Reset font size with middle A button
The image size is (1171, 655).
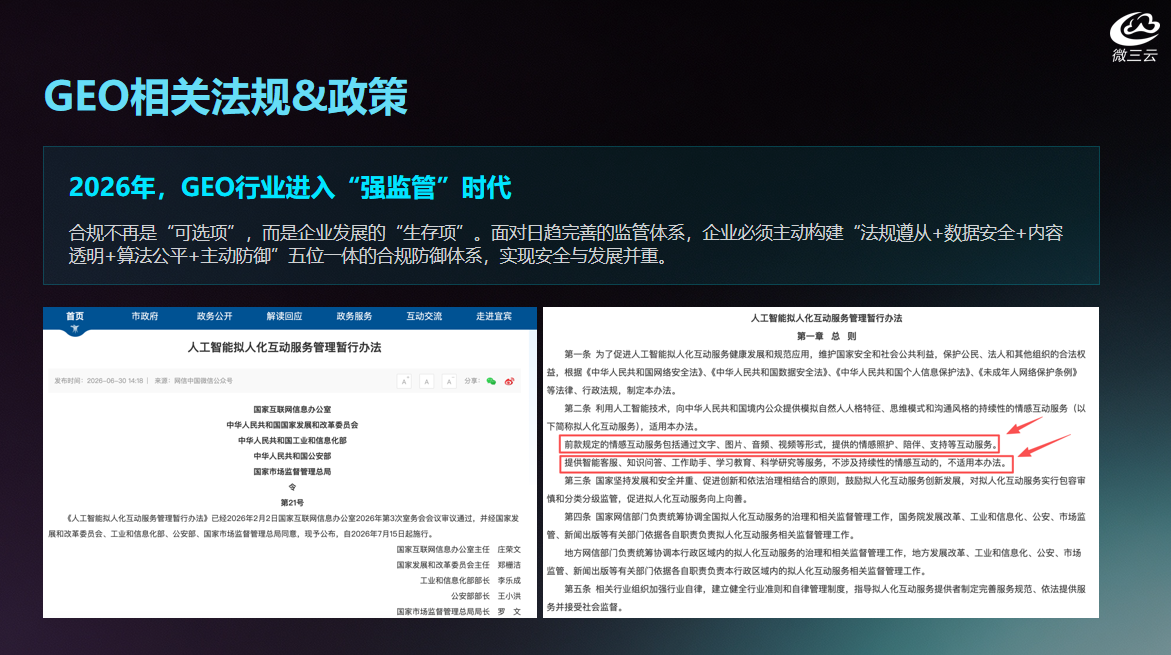coord(426,381)
